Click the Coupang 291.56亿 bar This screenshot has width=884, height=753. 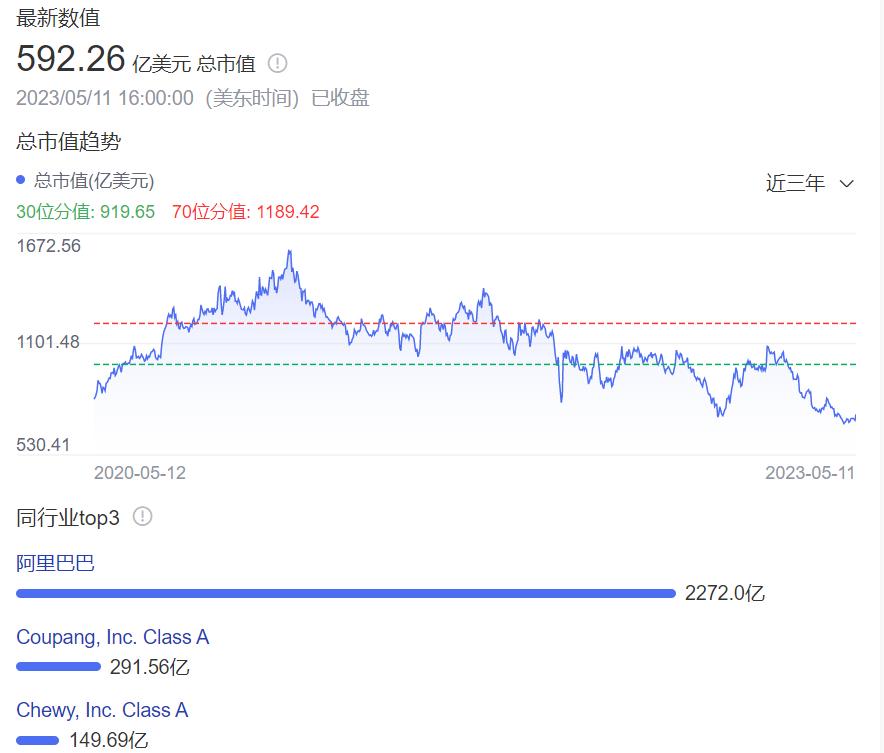(58, 666)
